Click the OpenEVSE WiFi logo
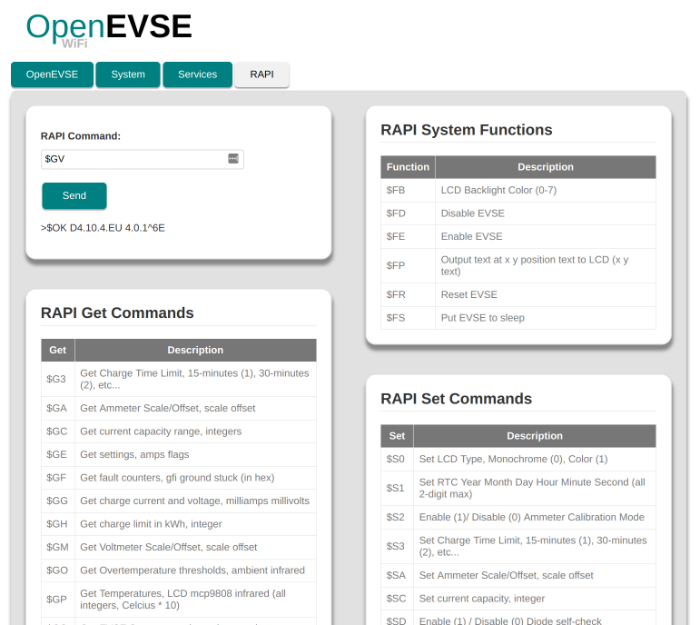 click(x=109, y=29)
